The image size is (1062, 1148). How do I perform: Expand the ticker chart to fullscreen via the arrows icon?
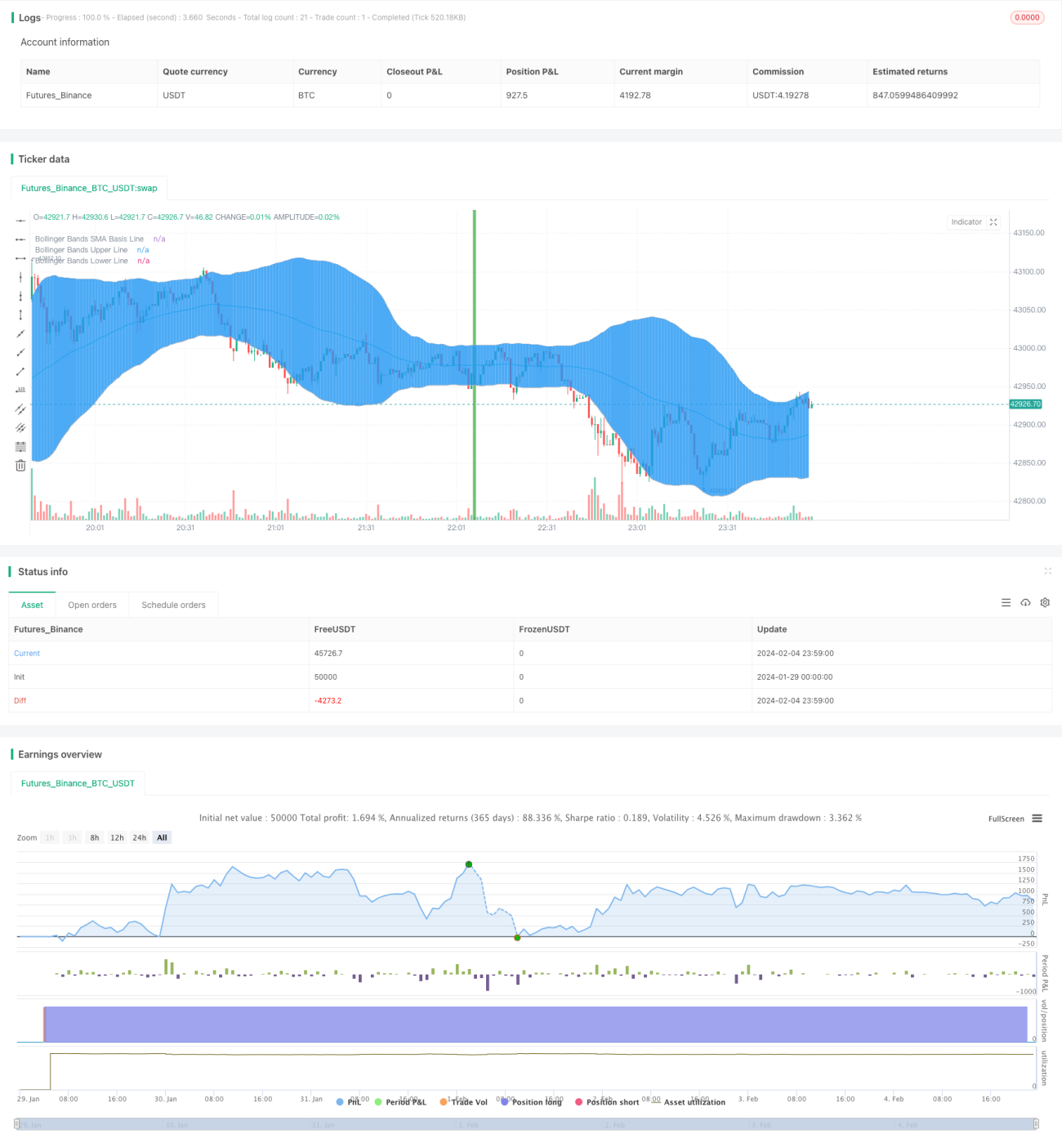[x=993, y=222]
